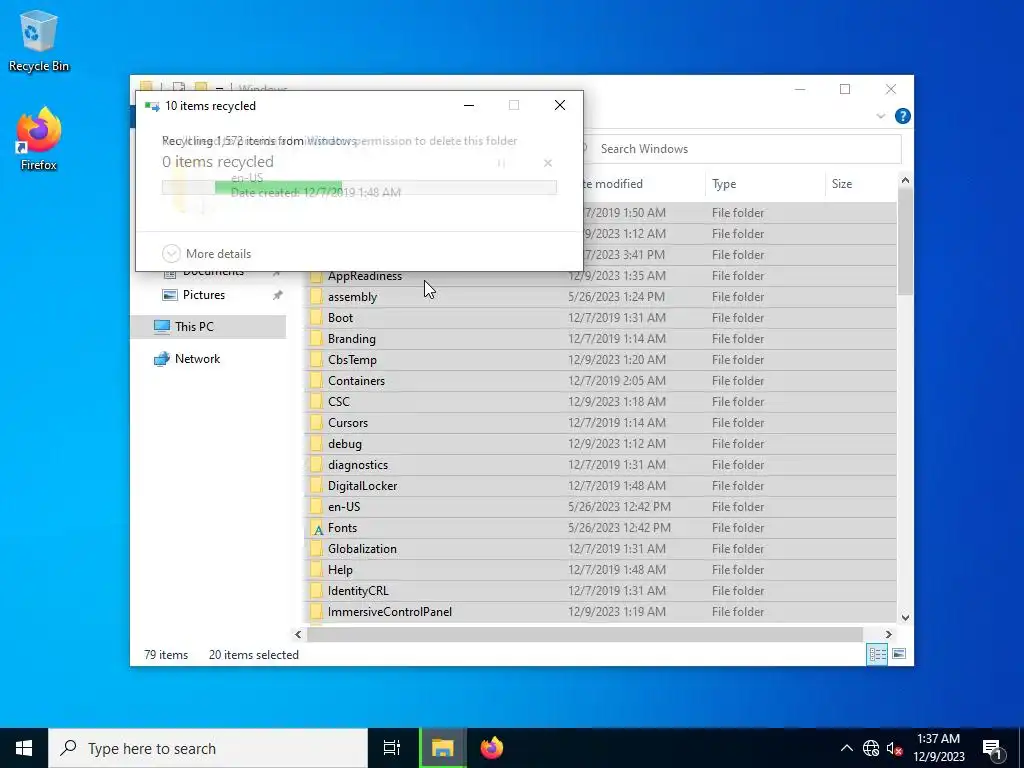Switch to details view layout icon

pyautogui.click(x=877, y=654)
